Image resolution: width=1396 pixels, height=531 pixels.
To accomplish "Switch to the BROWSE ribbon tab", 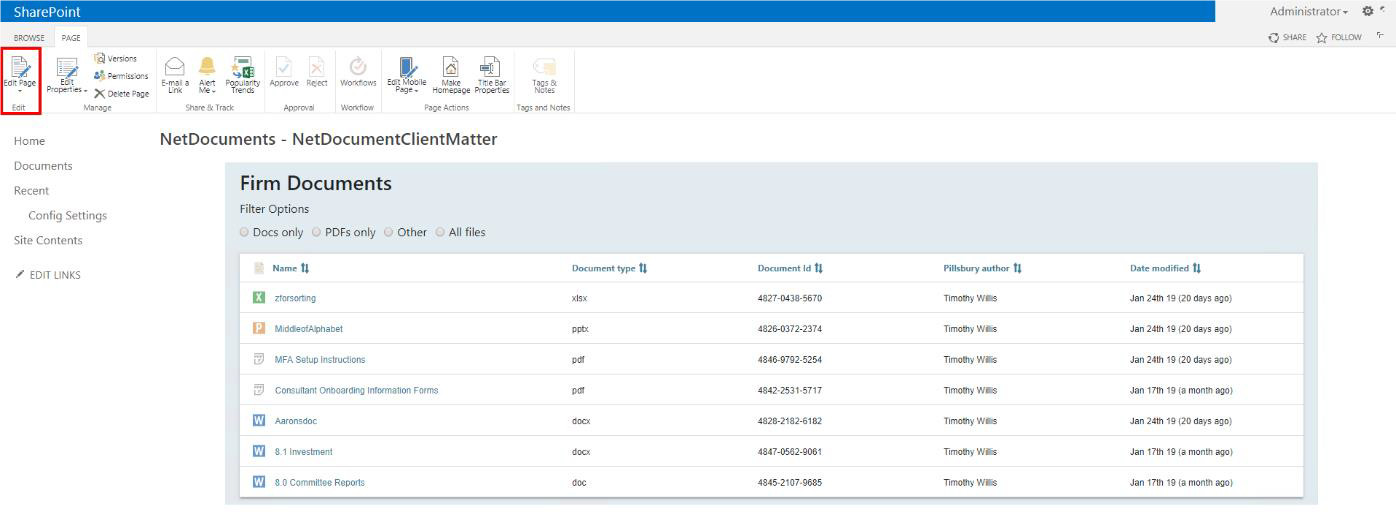I will click(x=29, y=38).
